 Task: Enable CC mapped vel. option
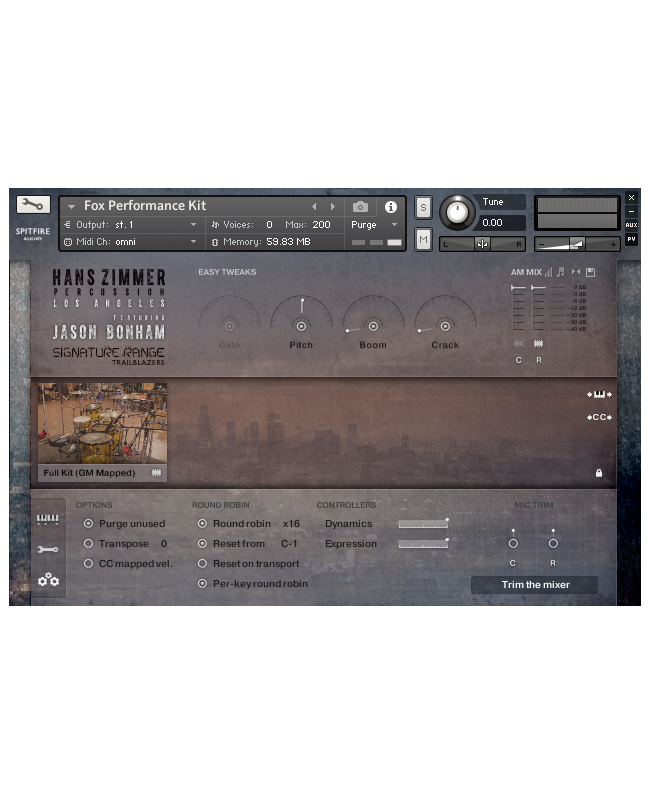tap(89, 564)
